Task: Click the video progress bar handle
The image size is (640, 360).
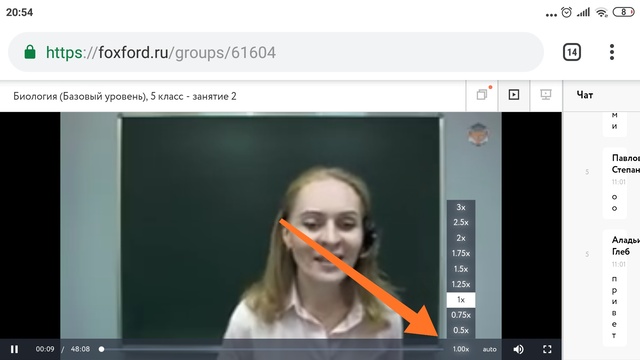Action: pos(102,349)
